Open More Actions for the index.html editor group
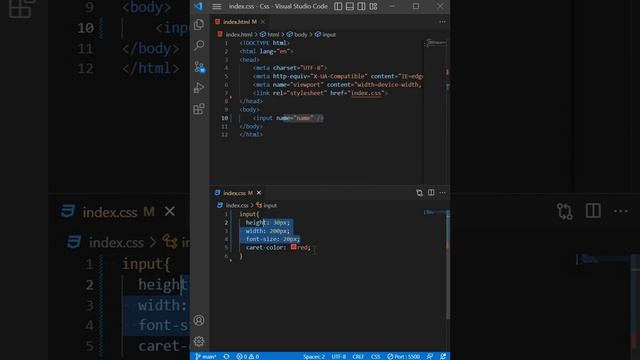The height and width of the screenshot is (360, 640). 442,22
